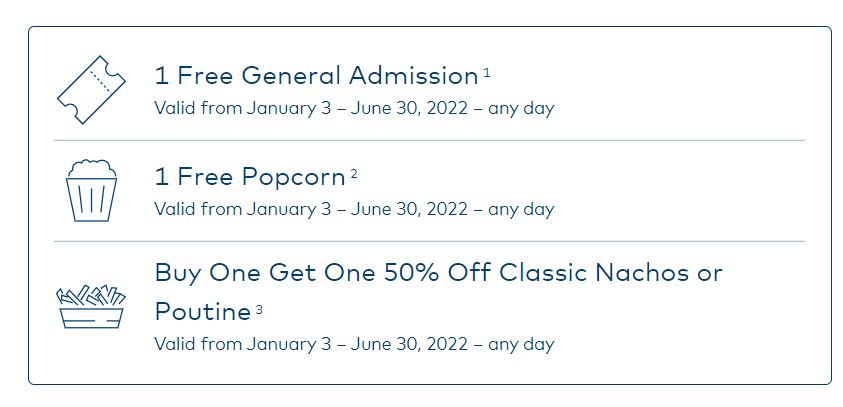Click "June 30, 2022" under Free General Admission
The image size is (843, 407).
click(409, 108)
